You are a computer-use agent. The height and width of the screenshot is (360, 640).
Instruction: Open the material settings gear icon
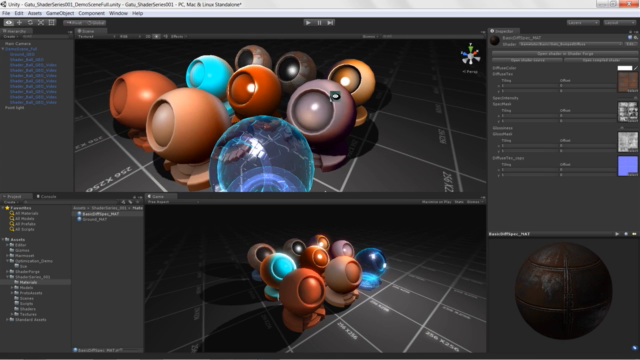636,38
